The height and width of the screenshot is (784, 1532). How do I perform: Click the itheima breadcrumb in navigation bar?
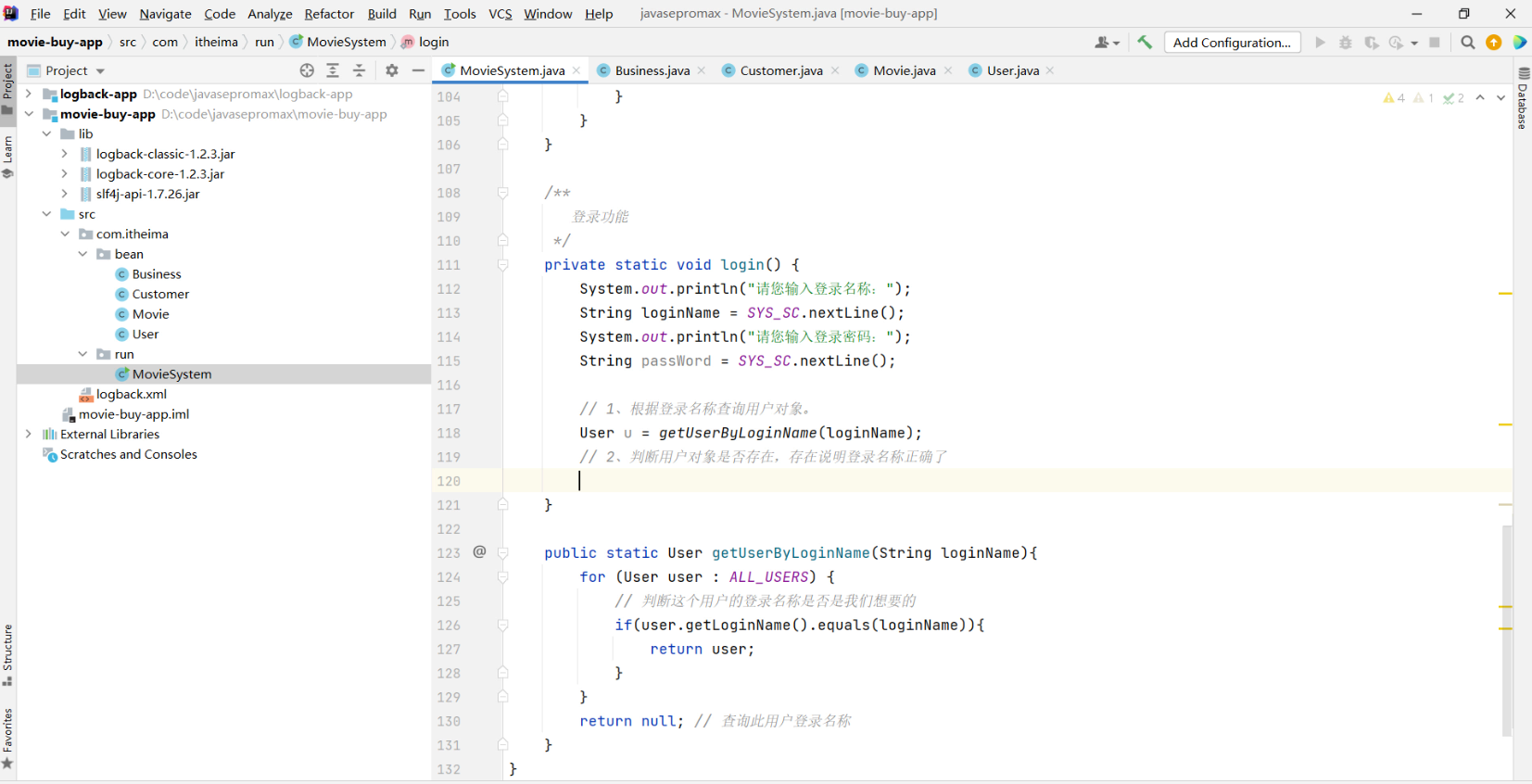216,42
